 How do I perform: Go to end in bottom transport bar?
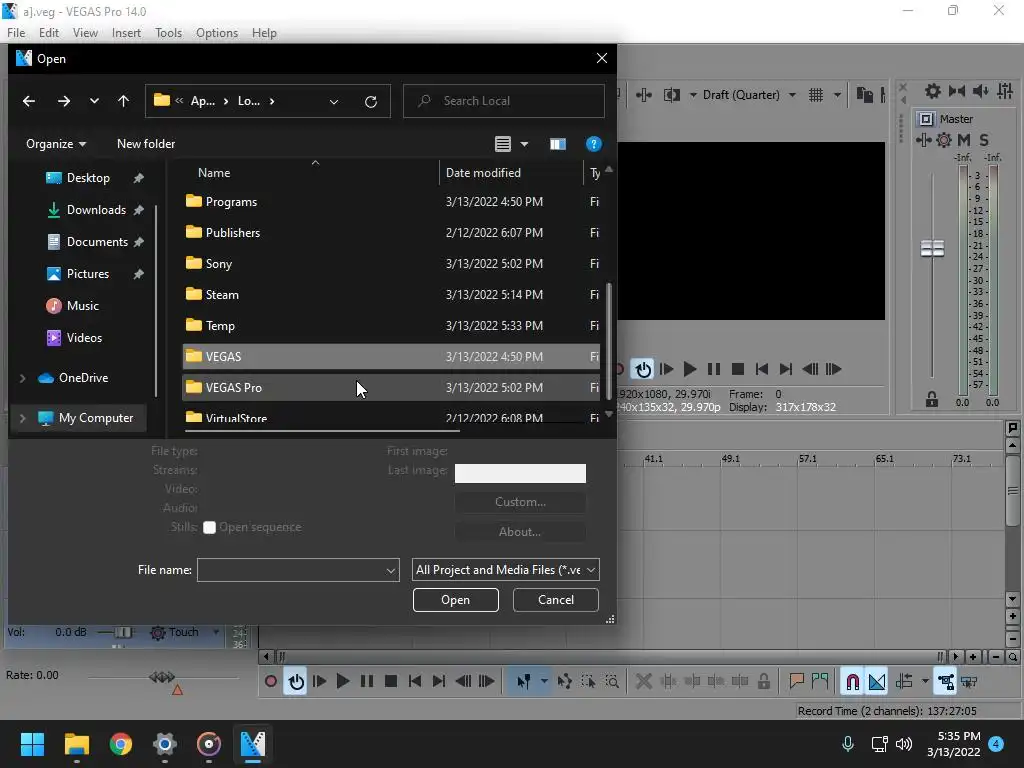(x=439, y=682)
